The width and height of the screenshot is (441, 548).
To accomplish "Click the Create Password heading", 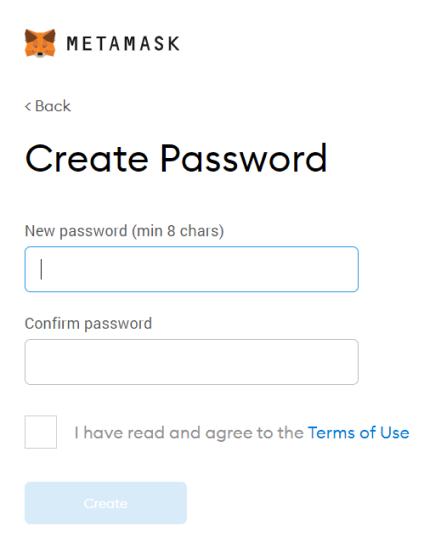I will click(x=176, y=159).
